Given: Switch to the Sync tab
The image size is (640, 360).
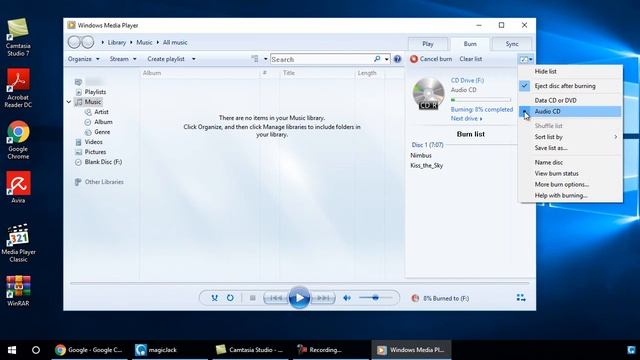Looking at the screenshot, I should point(512,44).
